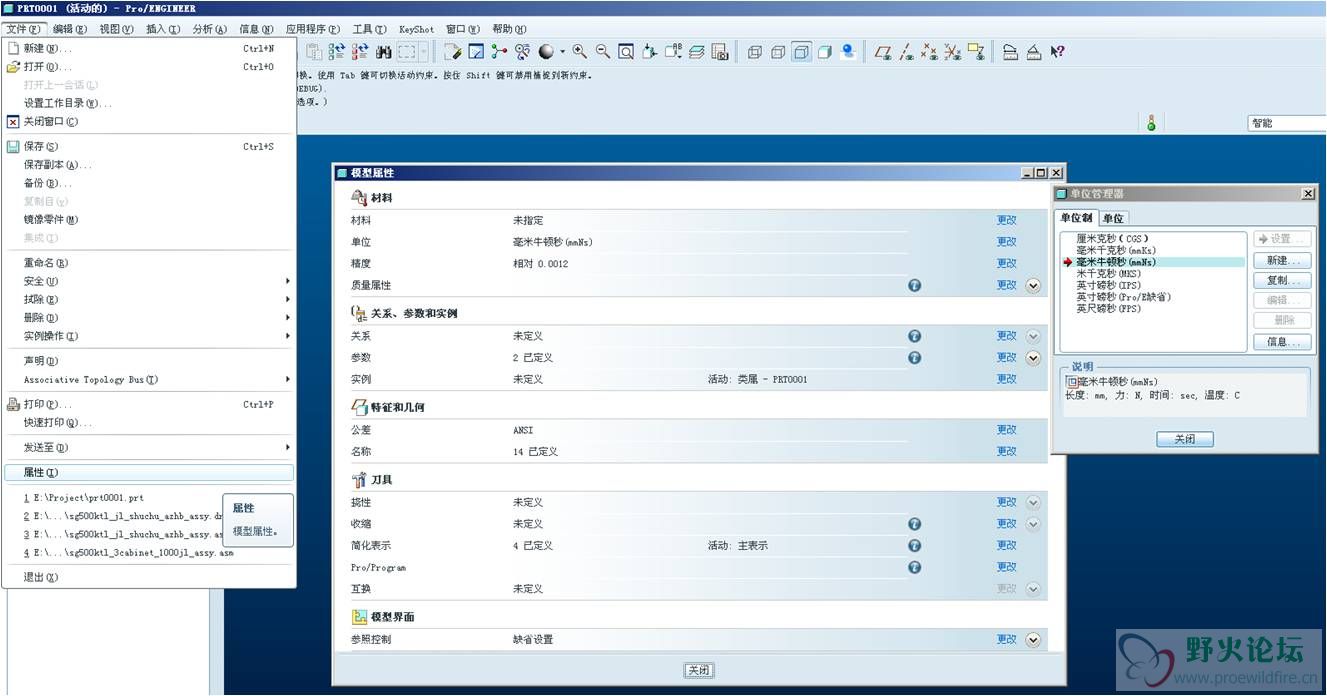The width and height of the screenshot is (1327, 696).
Task: Click info icon on Pro/Program row
Action: (x=914, y=567)
